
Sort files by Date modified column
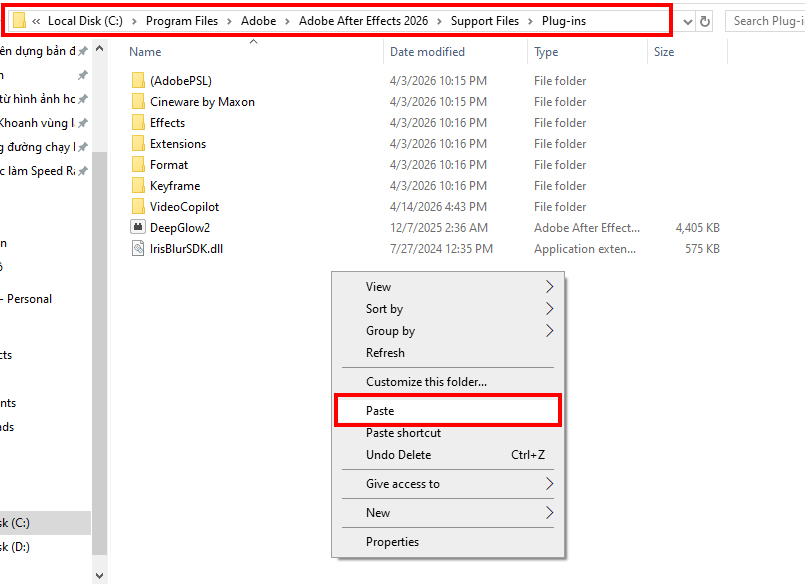427,52
